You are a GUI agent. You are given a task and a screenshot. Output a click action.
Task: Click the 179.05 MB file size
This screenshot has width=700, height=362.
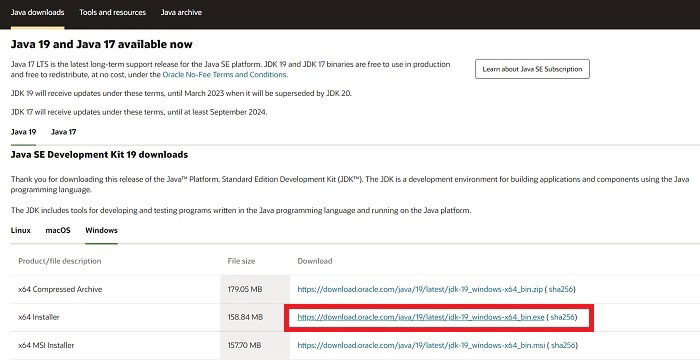(245, 289)
